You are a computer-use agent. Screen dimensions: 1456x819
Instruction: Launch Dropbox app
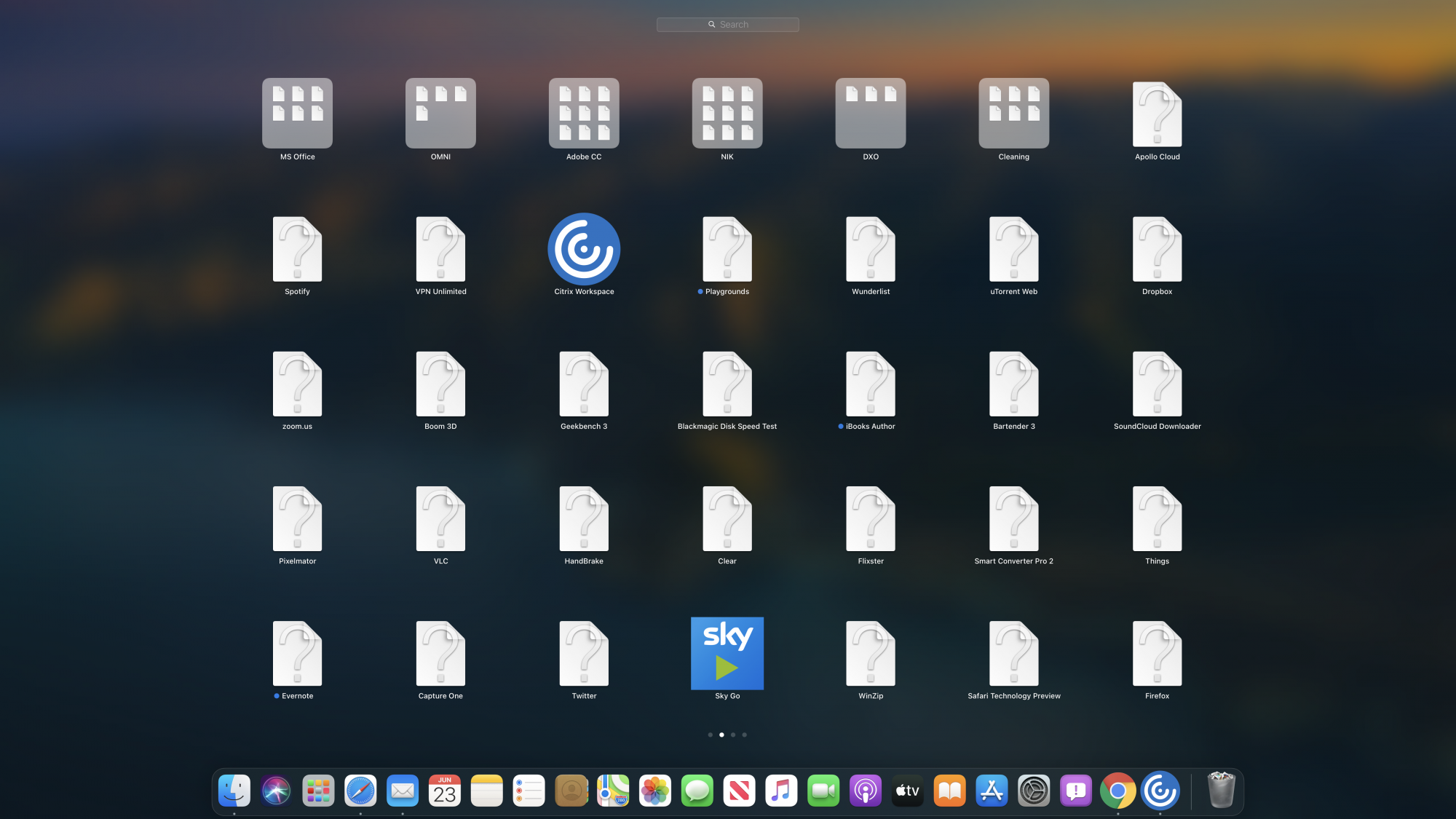1158,249
